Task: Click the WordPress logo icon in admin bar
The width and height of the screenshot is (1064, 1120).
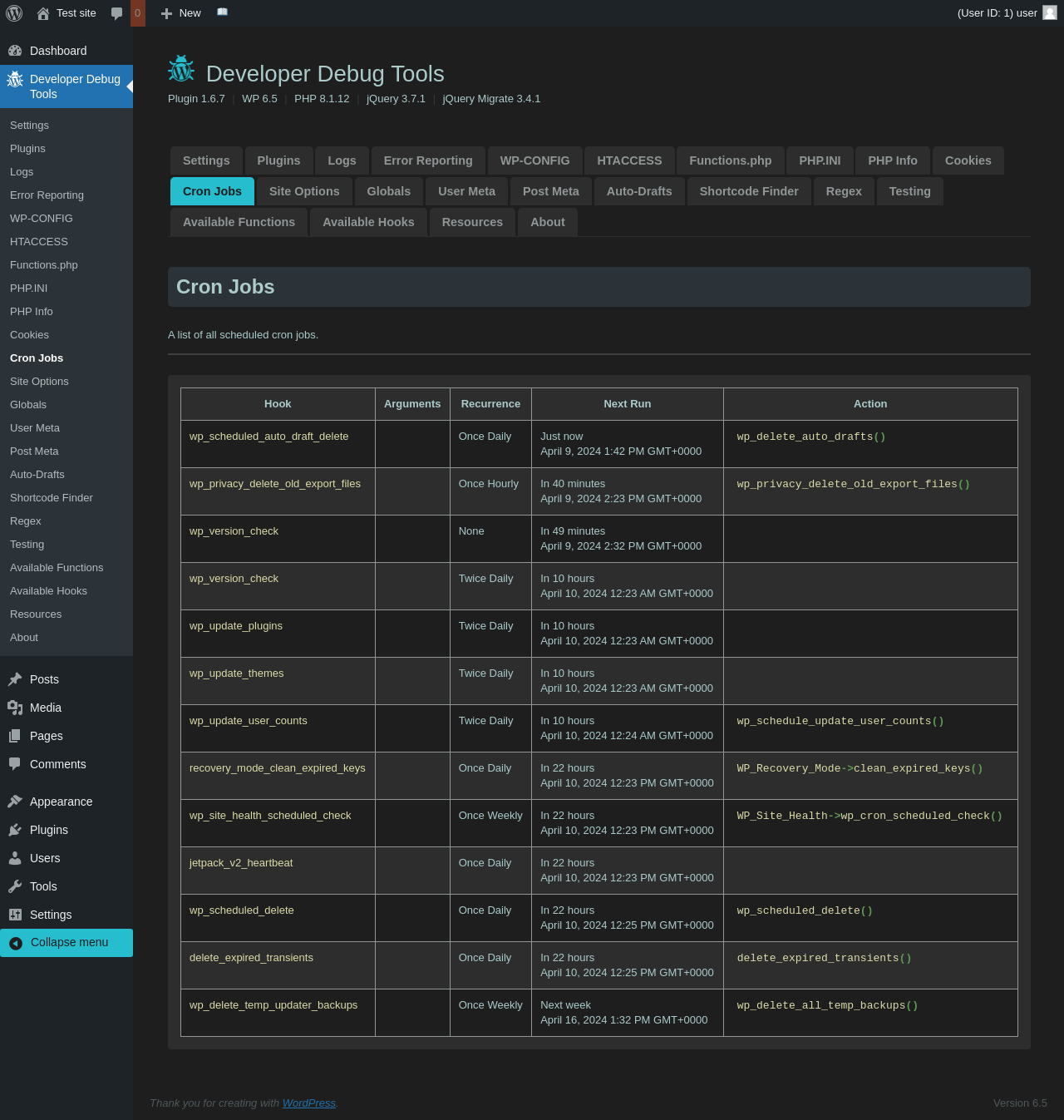Action: (14, 13)
